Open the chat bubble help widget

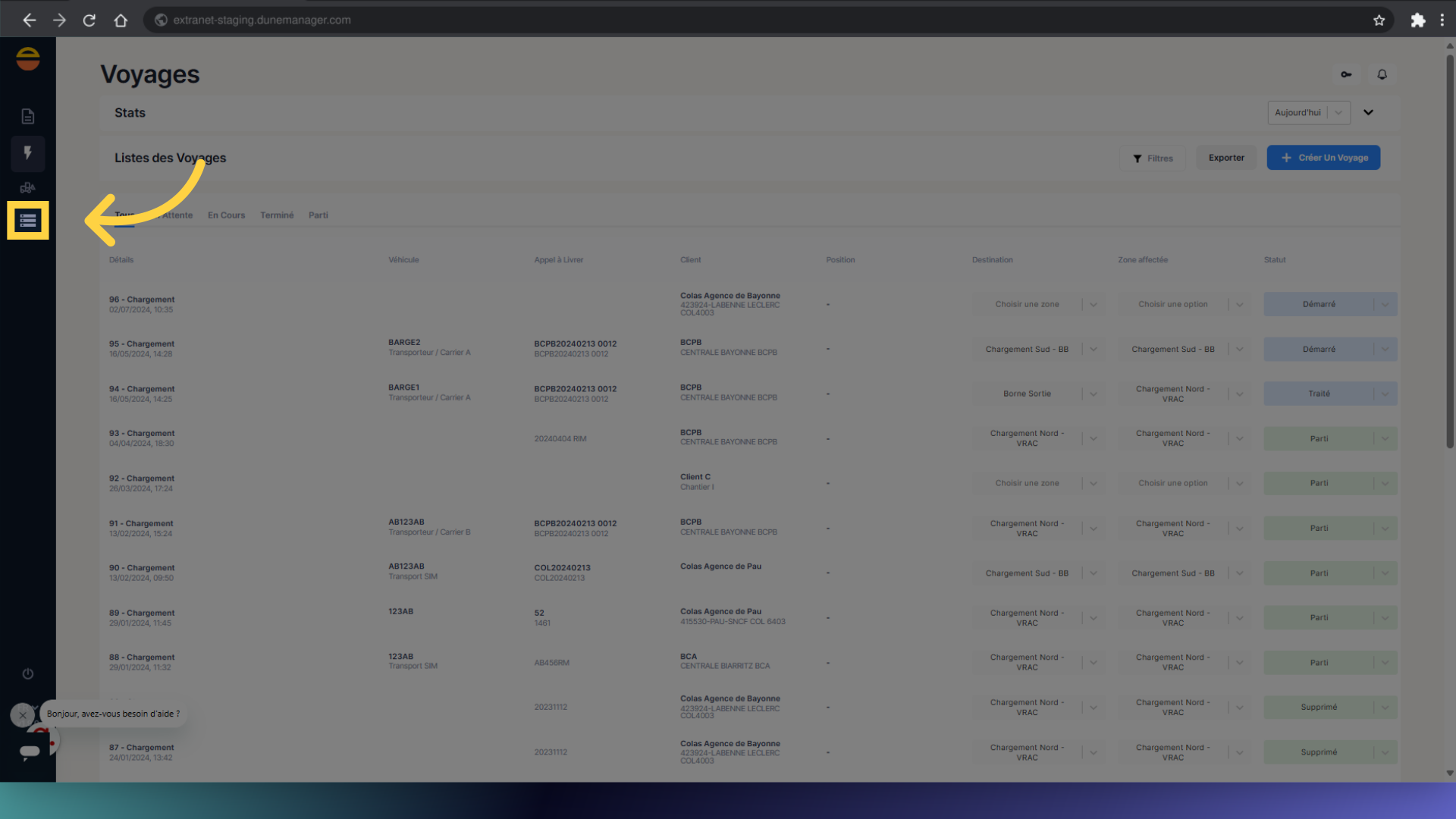(x=30, y=752)
